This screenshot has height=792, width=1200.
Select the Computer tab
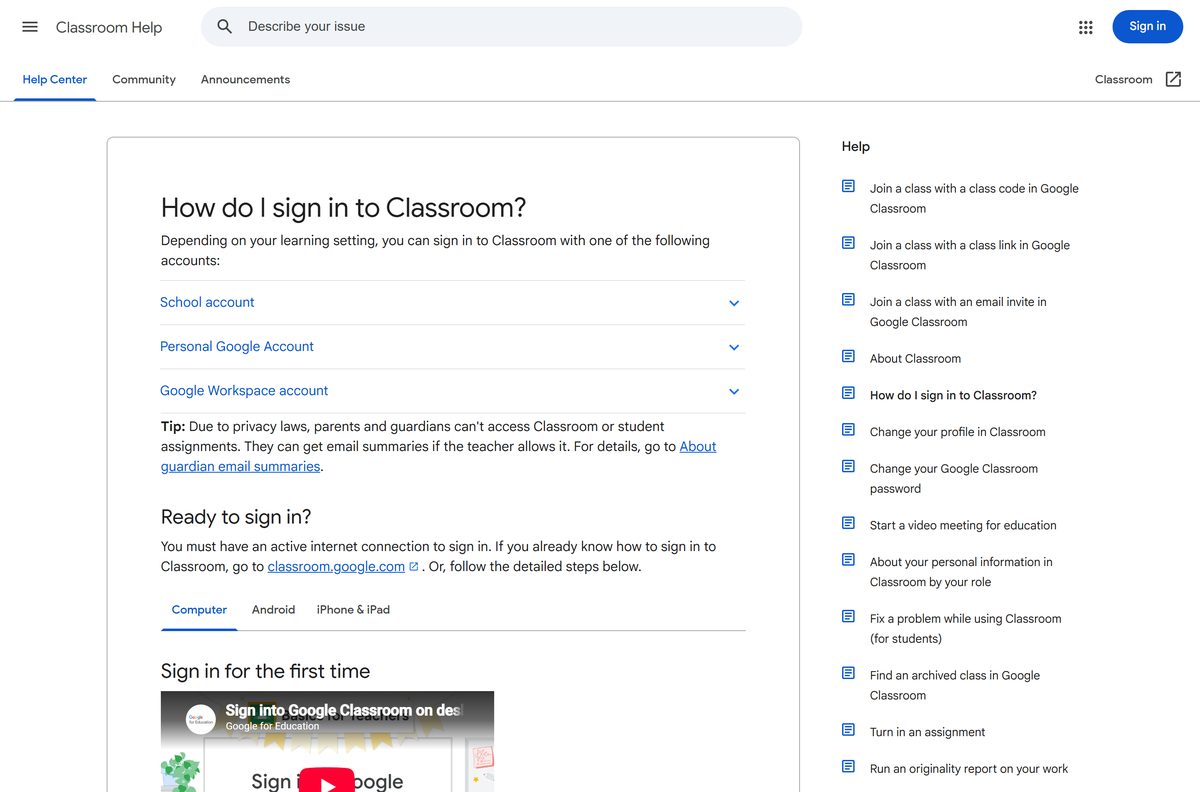(x=199, y=609)
